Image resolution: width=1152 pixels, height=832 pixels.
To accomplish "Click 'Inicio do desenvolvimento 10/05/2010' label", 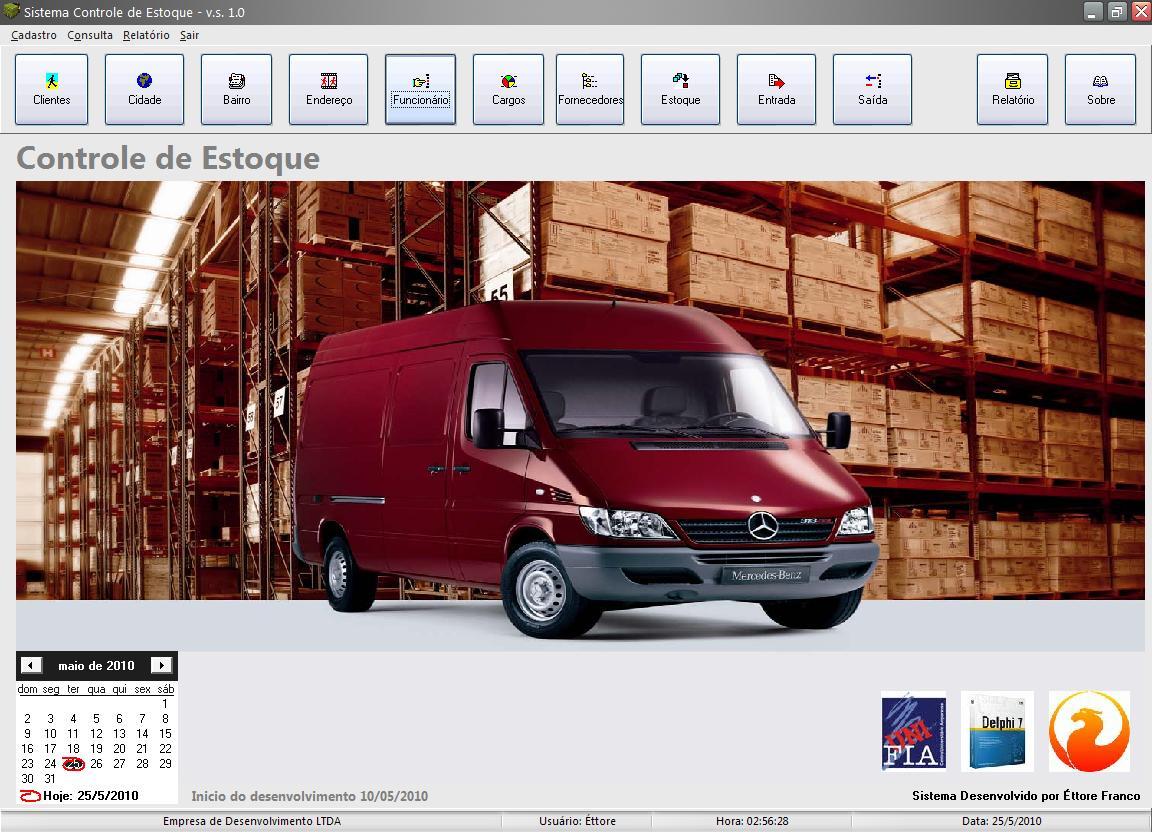I will point(309,796).
